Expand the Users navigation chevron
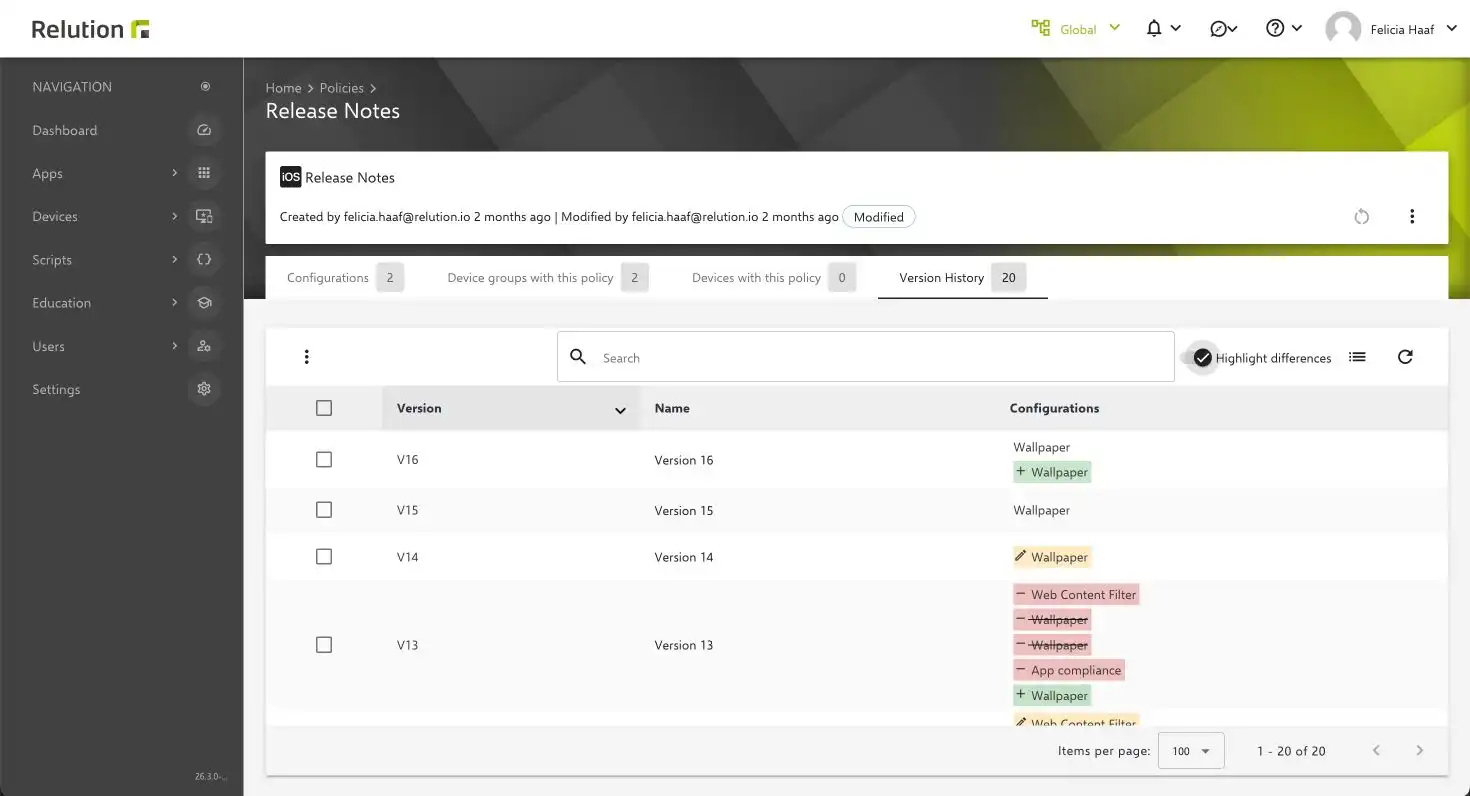1470x796 pixels. coord(174,346)
